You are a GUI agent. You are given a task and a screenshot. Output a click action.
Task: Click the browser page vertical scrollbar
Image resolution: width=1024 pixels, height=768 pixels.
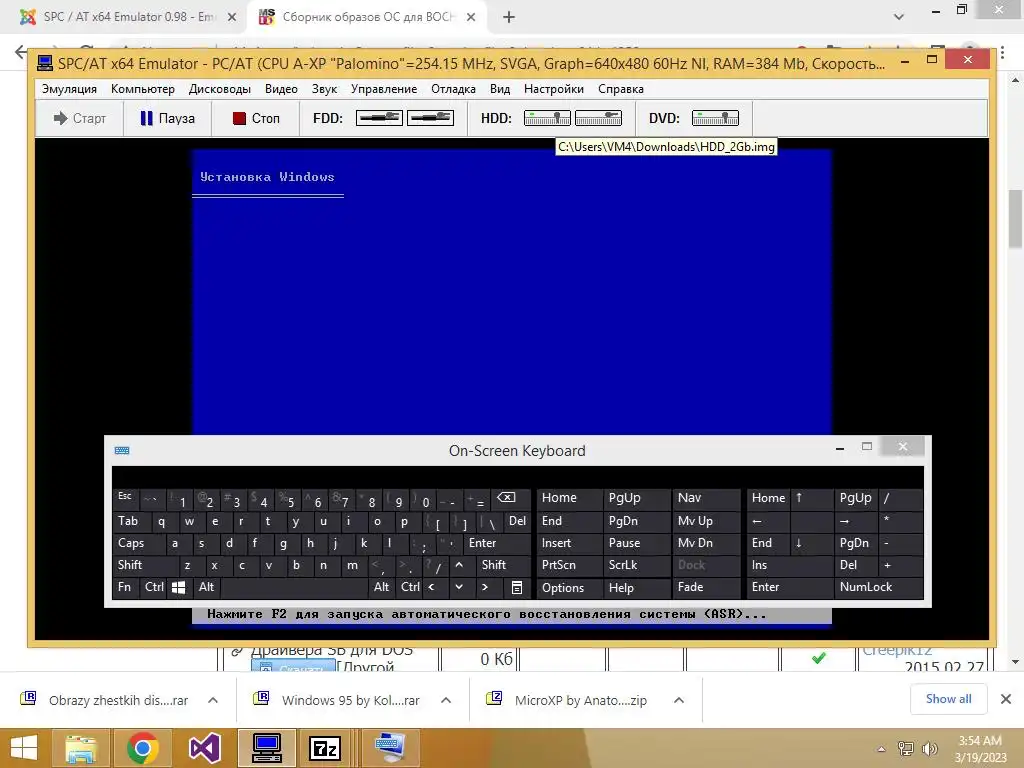1016,219
